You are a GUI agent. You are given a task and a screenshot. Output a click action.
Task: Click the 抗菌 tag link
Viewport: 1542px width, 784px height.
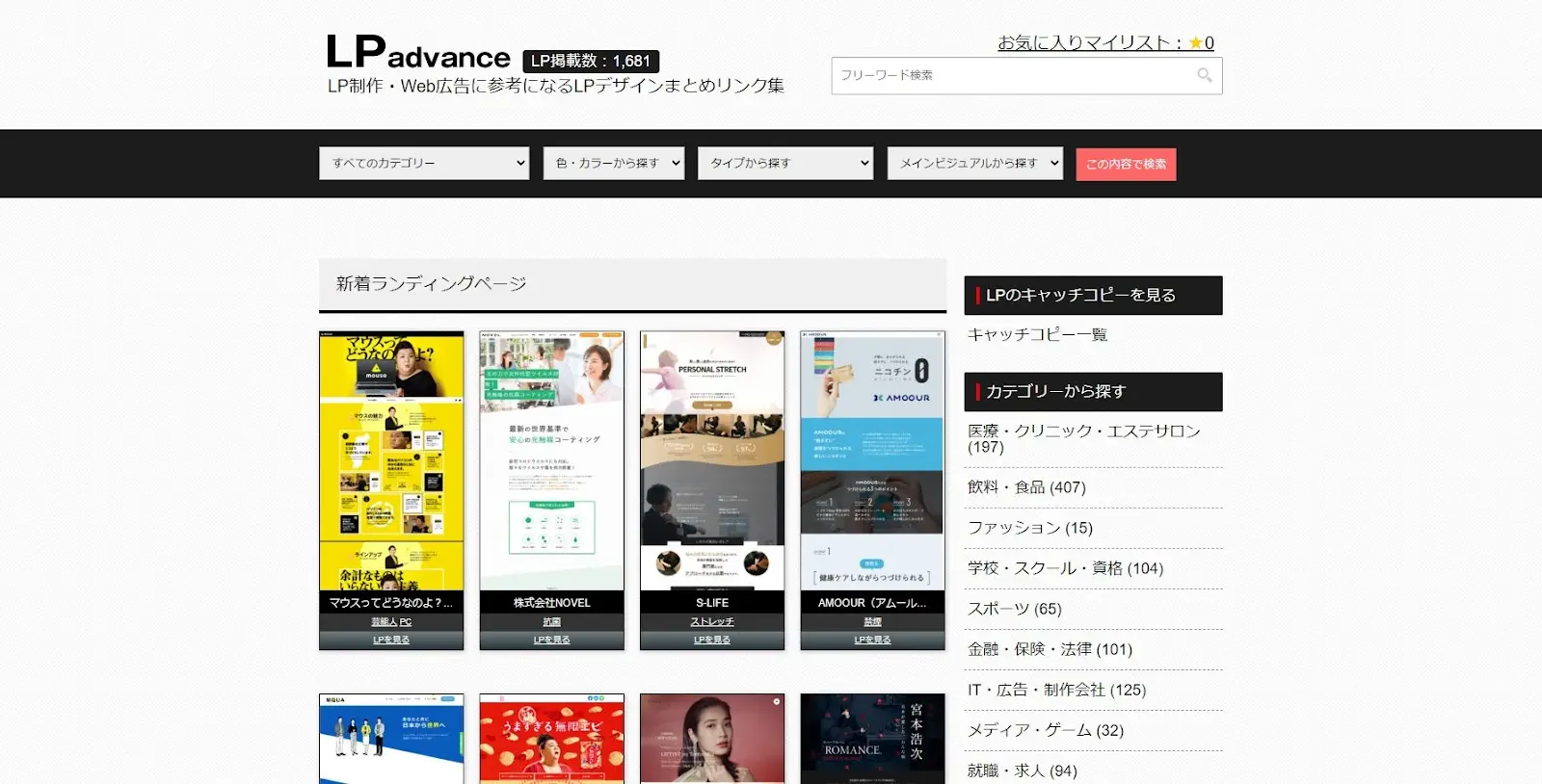[x=551, y=622]
